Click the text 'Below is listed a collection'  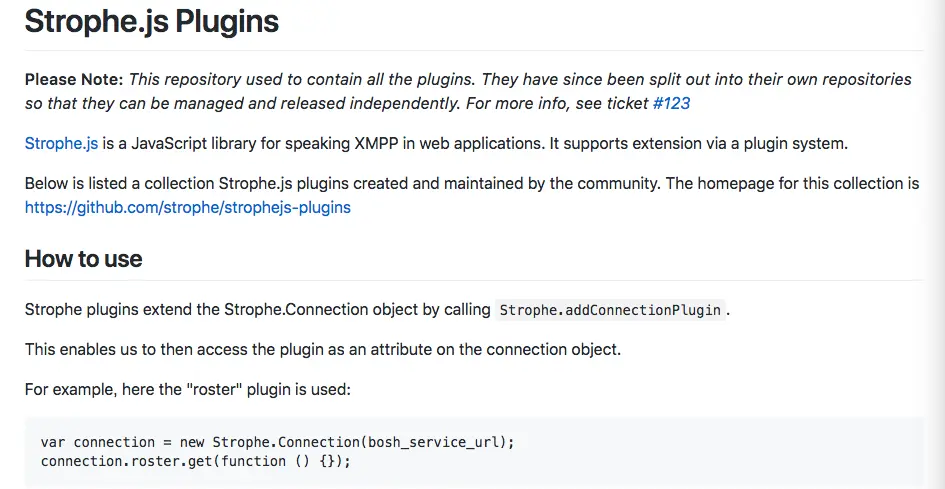pos(119,183)
